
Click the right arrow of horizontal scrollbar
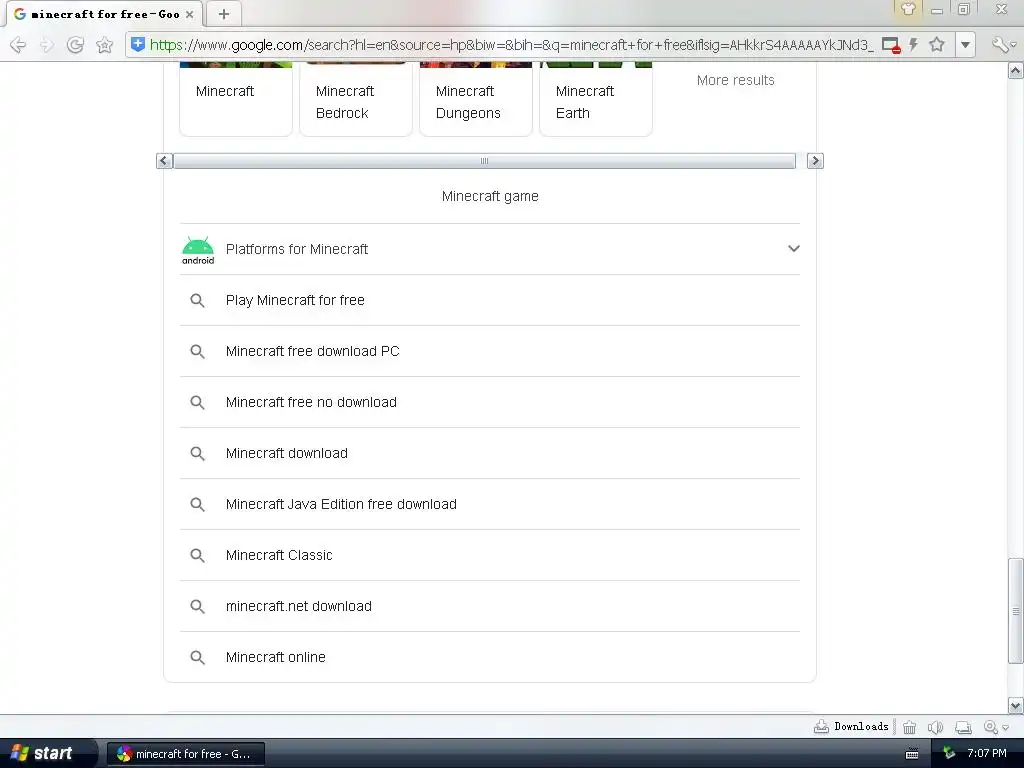point(815,161)
